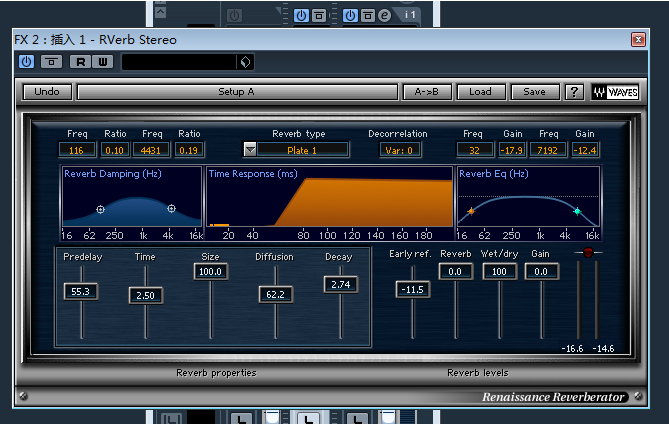Click the red clip indicator above output meters
The width and height of the screenshot is (669, 424).
pyautogui.click(x=588, y=252)
